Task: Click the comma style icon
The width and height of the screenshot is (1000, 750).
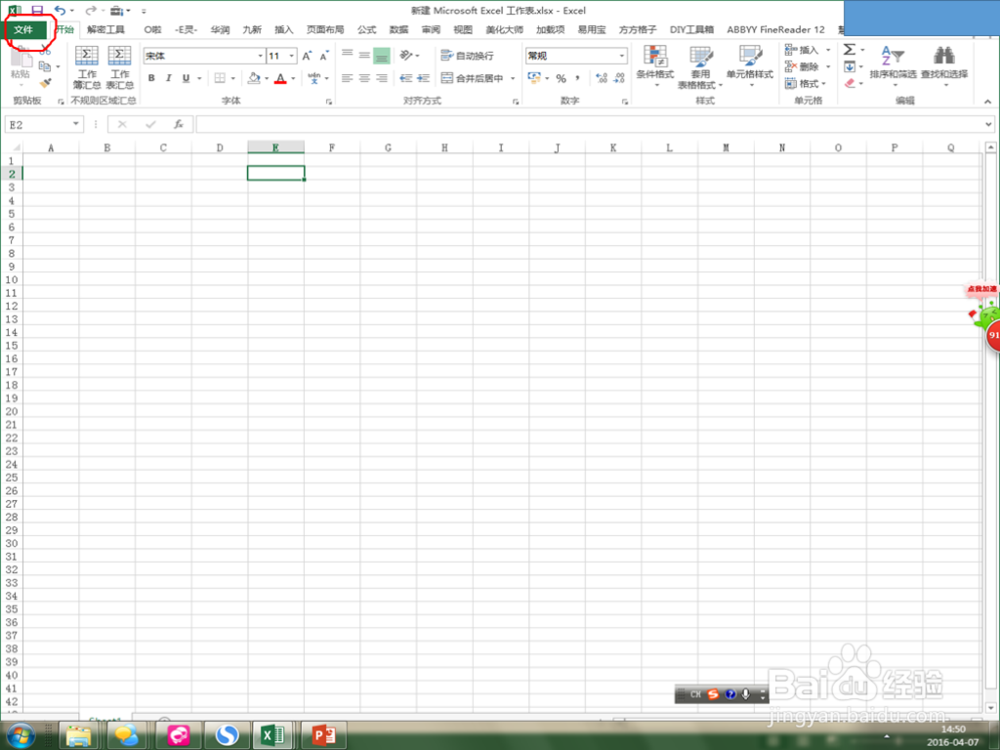Action: click(578, 78)
